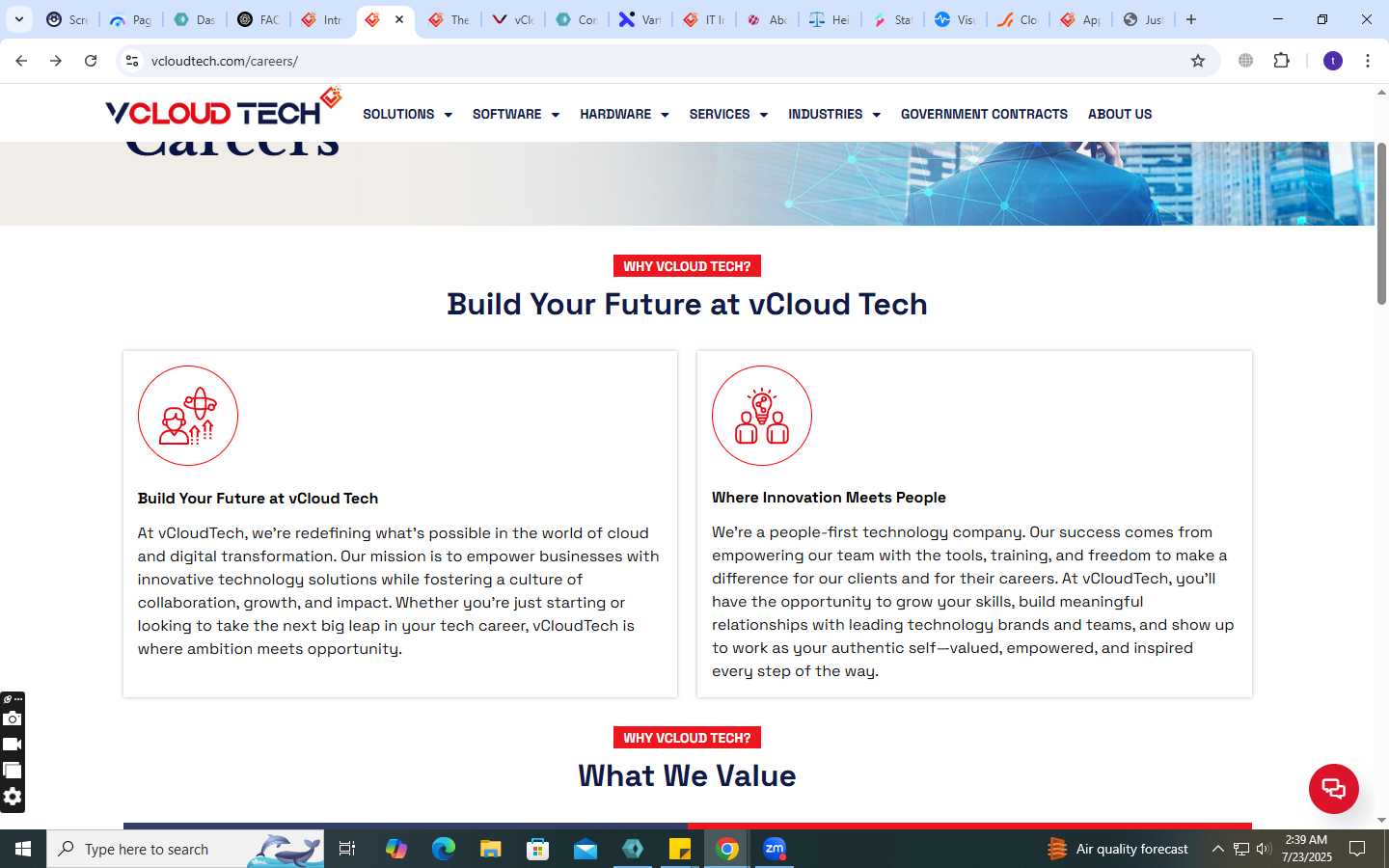The image size is (1389, 868).
Task: Click the vertical page scrollbar thumb
Action: pos(1381,224)
